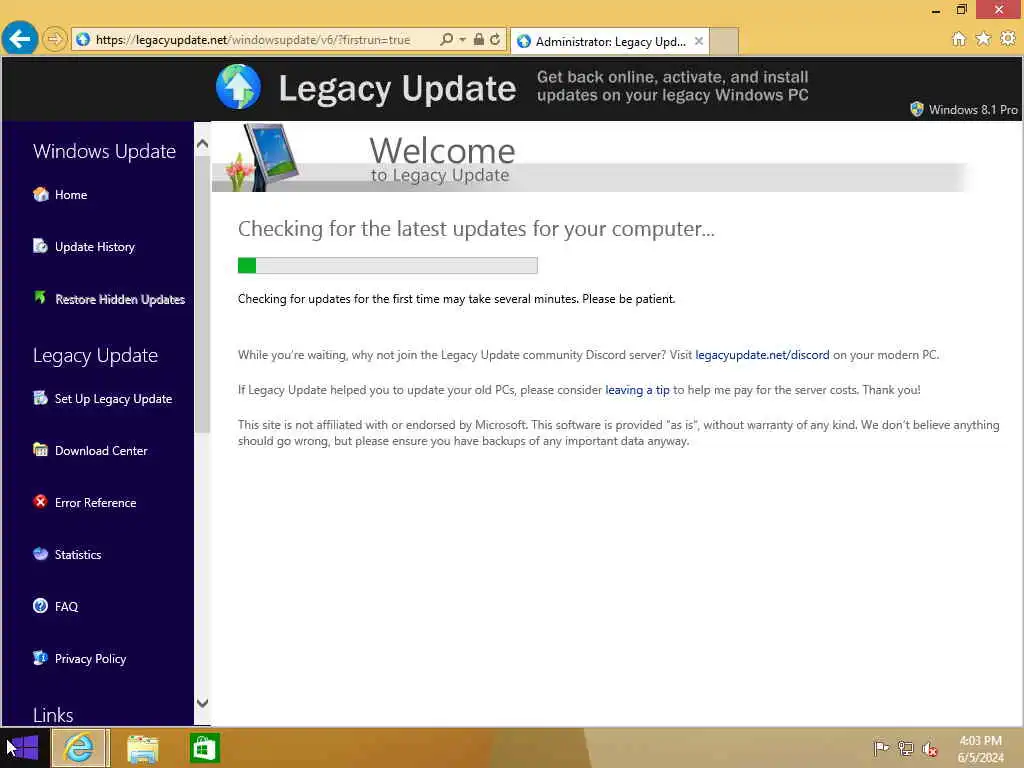Open the Error Reference link
The height and width of the screenshot is (768, 1024).
[x=96, y=503]
